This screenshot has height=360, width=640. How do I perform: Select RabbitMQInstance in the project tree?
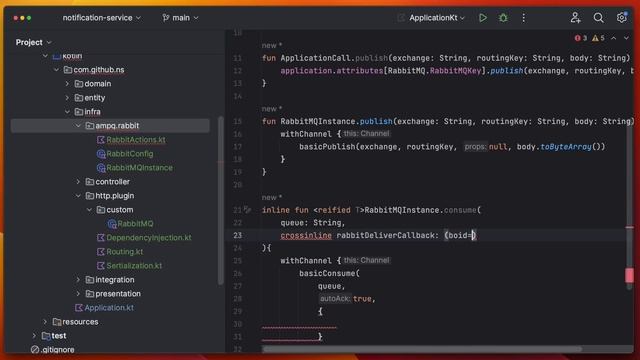pyautogui.click(x=139, y=168)
